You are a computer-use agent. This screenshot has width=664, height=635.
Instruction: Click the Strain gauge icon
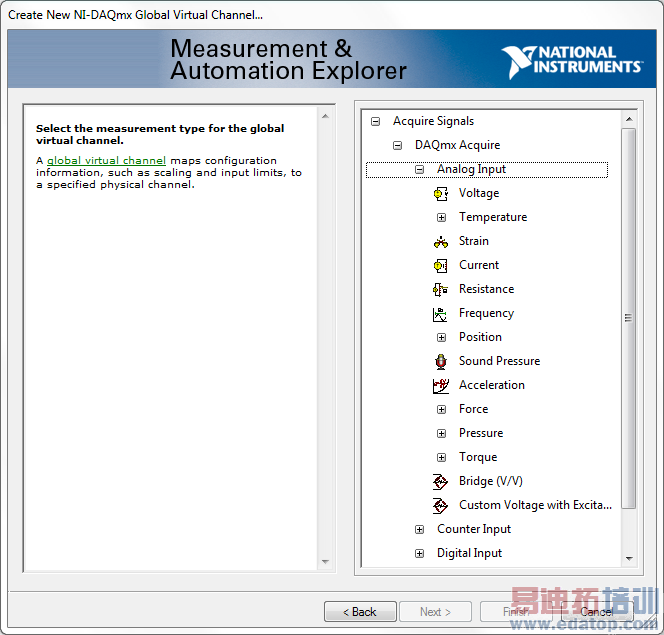(440, 242)
